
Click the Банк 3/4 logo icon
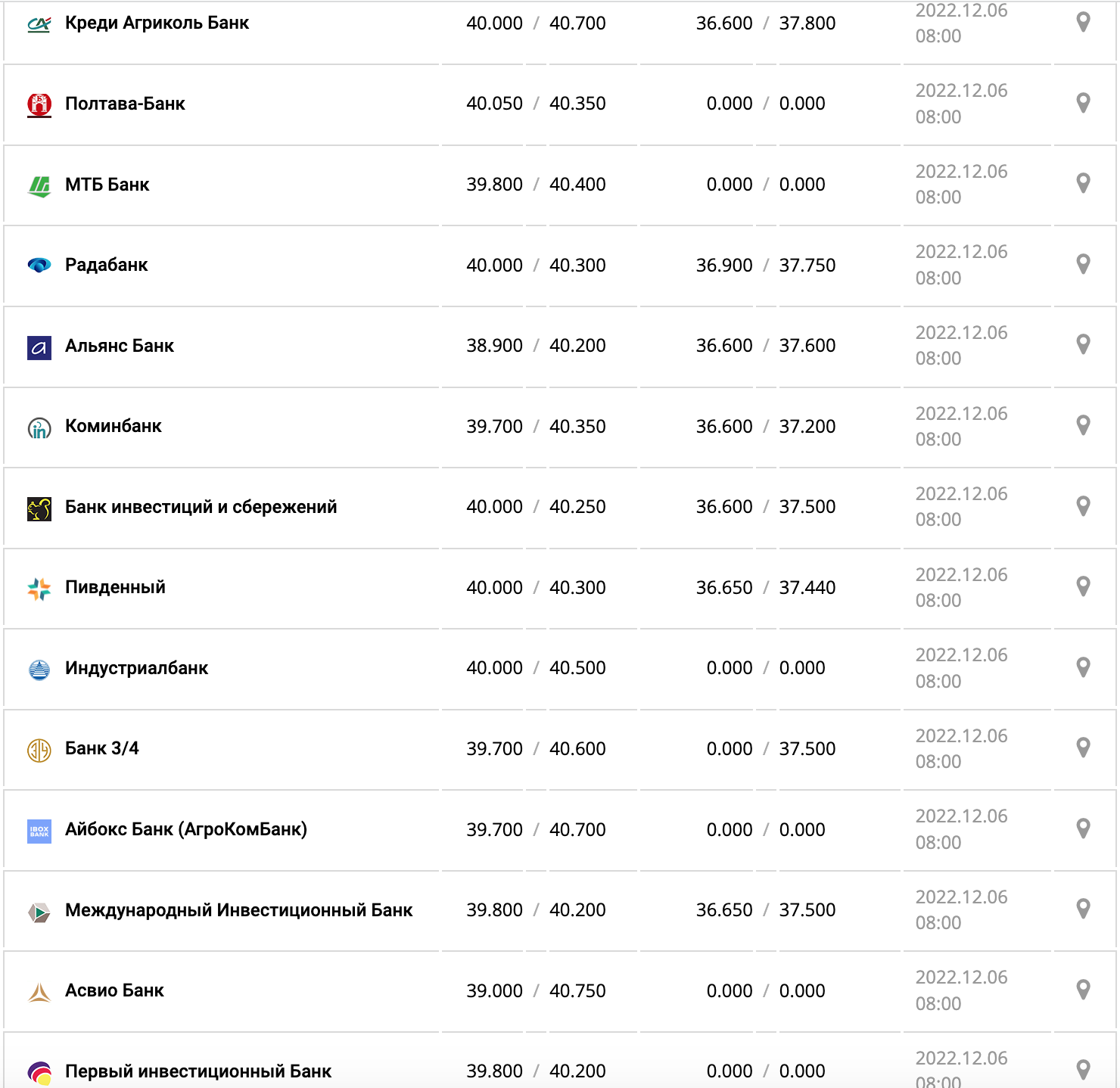[39, 750]
